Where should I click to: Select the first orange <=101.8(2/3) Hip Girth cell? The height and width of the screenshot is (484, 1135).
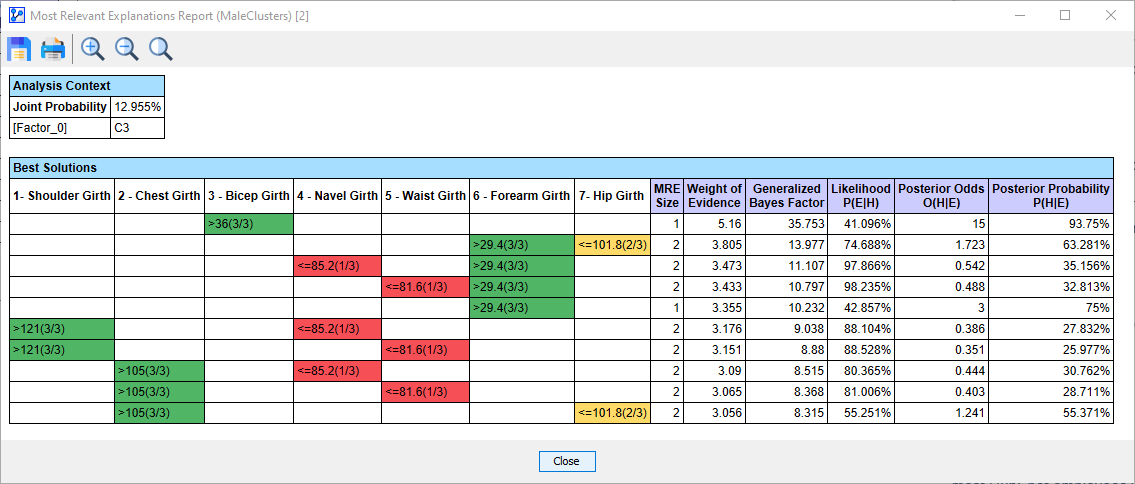click(612, 244)
